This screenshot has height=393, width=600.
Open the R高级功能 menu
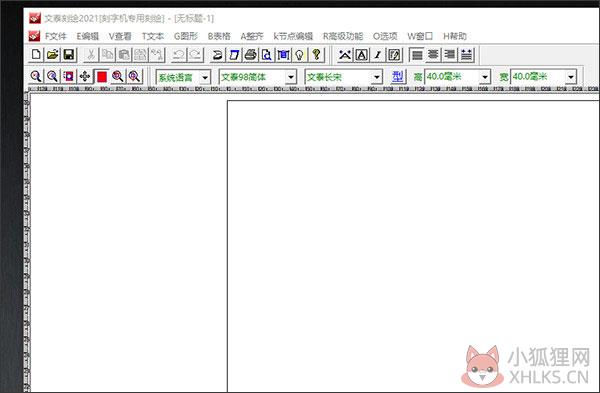[x=343, y=36]
